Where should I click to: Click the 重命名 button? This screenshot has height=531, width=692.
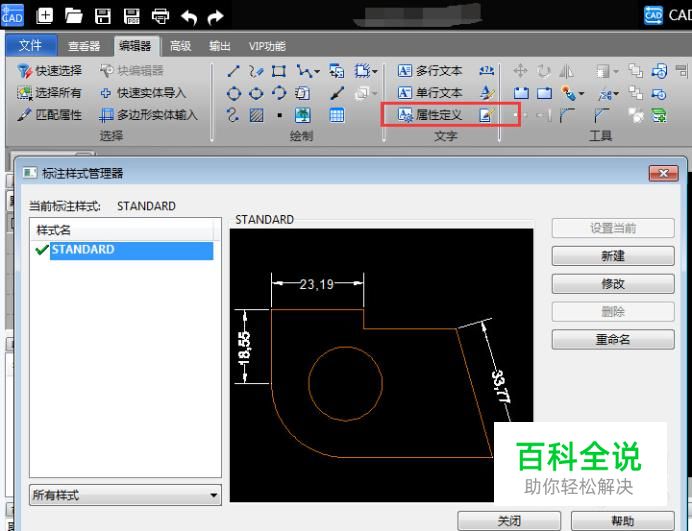click(x=613, y=340)
